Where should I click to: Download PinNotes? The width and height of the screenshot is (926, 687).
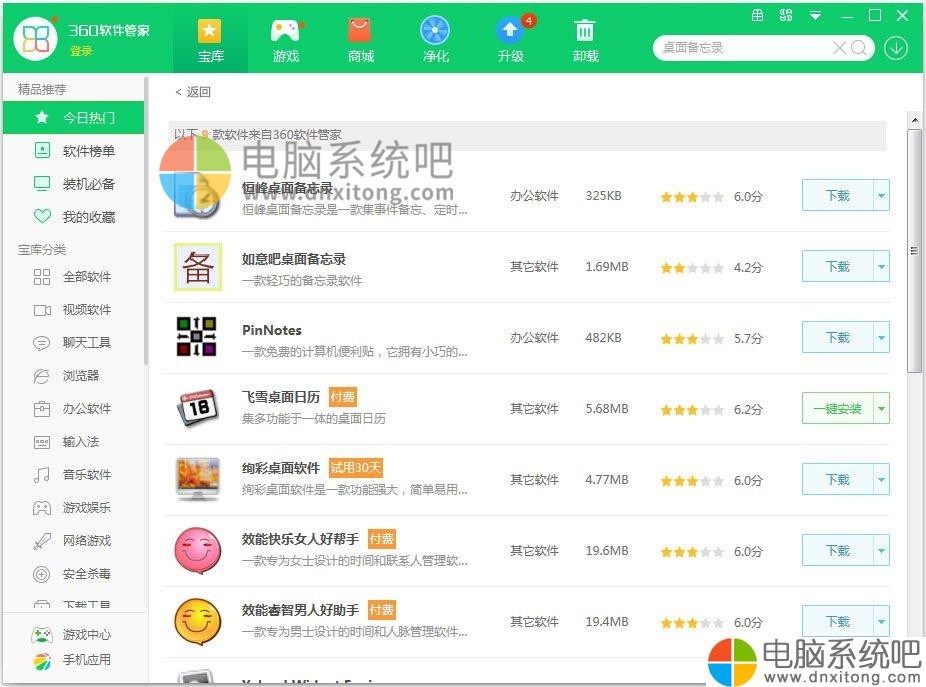(837, 337)
